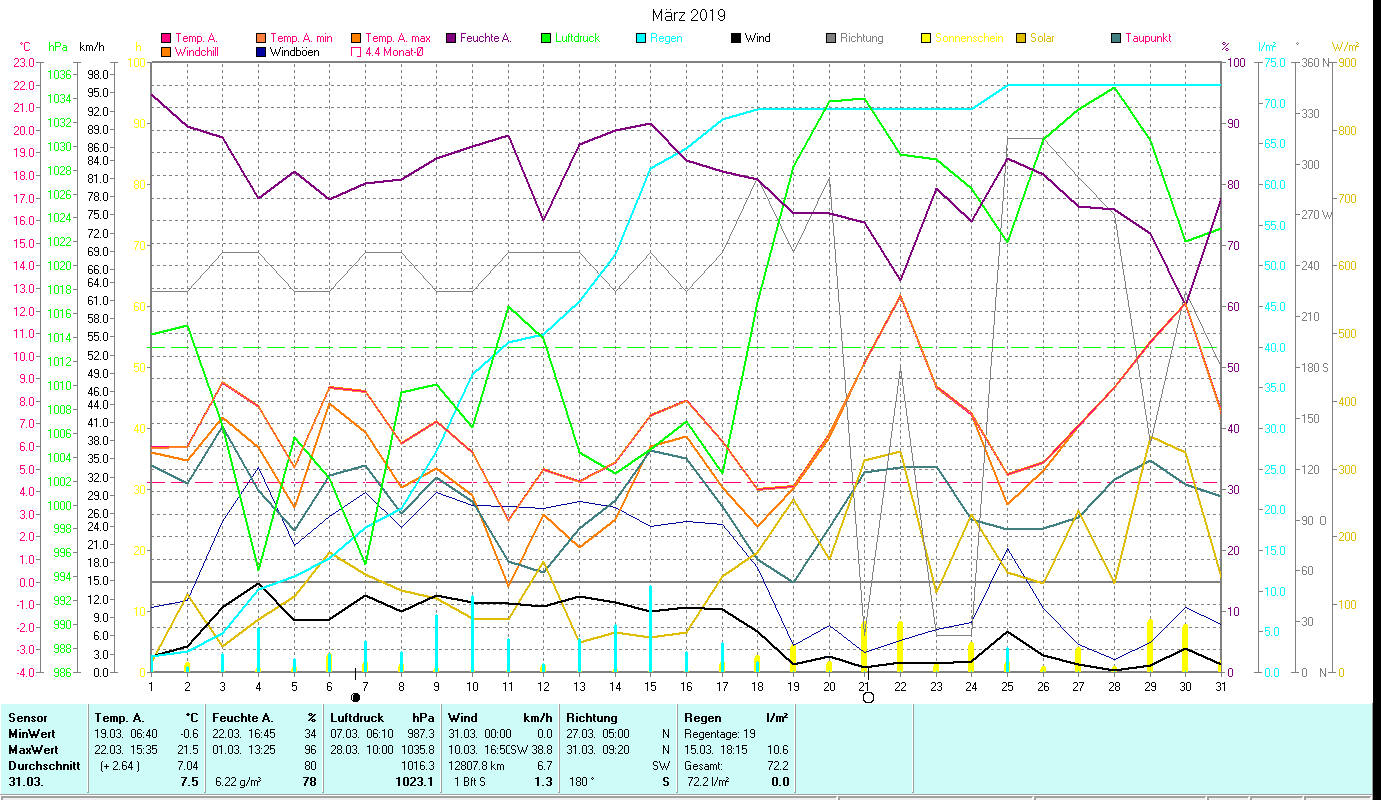Click the Temp. A. legend color swatch

pos(166,38)
